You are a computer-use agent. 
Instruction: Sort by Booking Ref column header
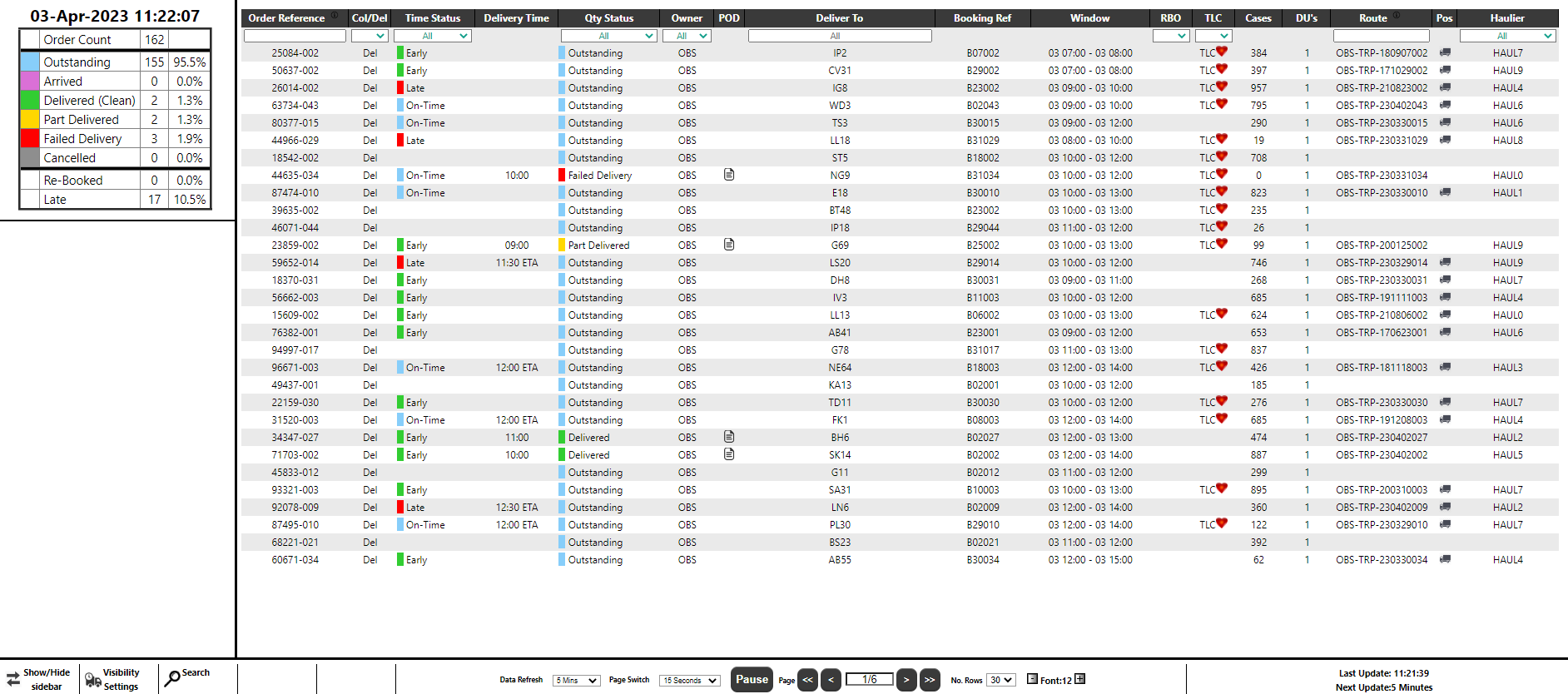pos(982,18)
